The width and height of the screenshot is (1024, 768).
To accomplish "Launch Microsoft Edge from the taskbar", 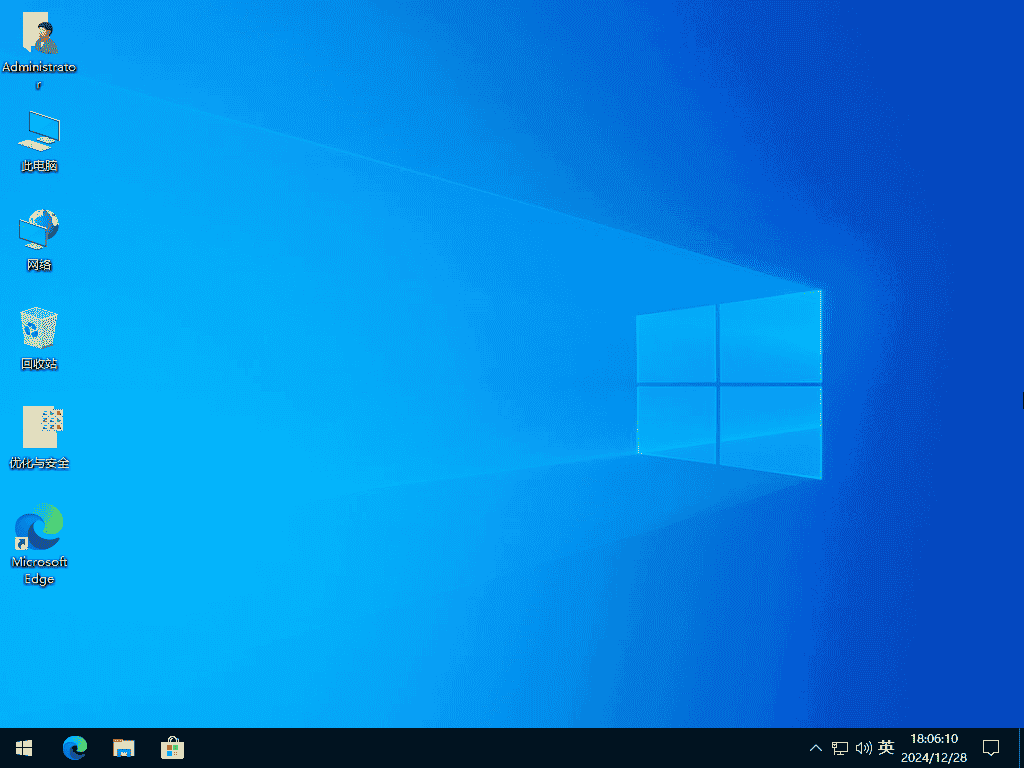I will pos(74,748).
